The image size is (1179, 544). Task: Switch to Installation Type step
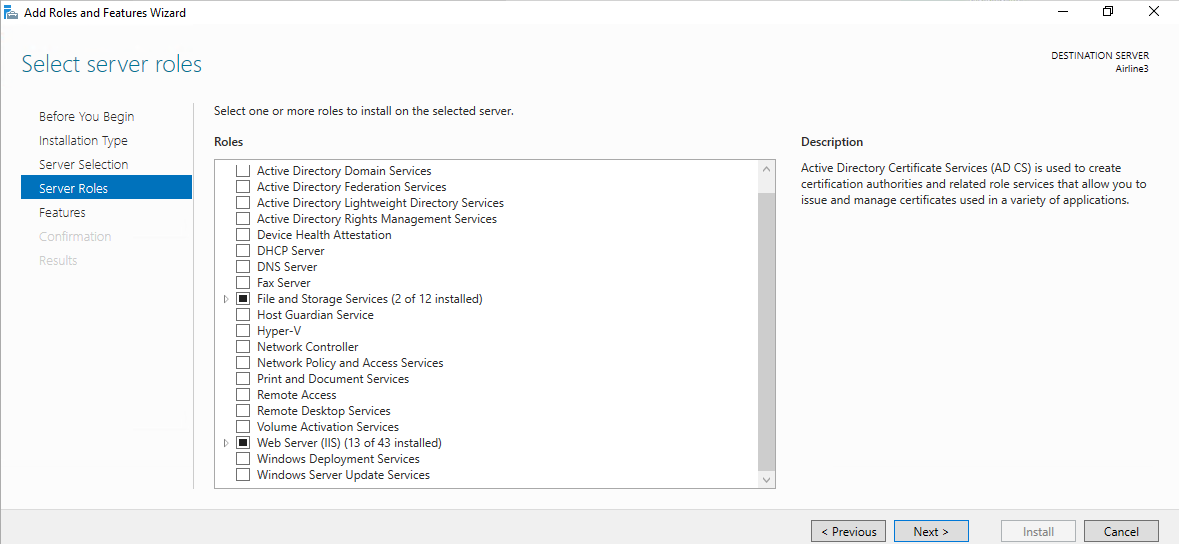pyautogui.click(x=83, y=141)
